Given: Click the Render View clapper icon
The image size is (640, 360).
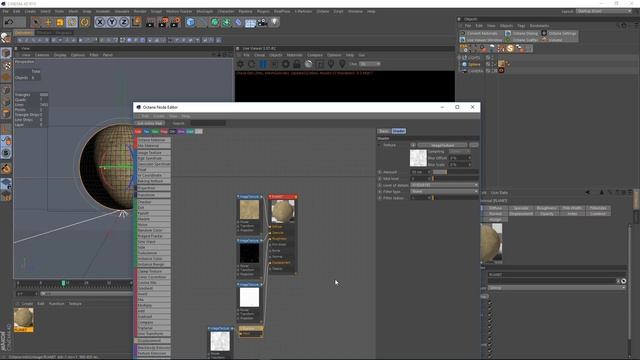Looking at the screenshot, I should (x=150, y=22).
